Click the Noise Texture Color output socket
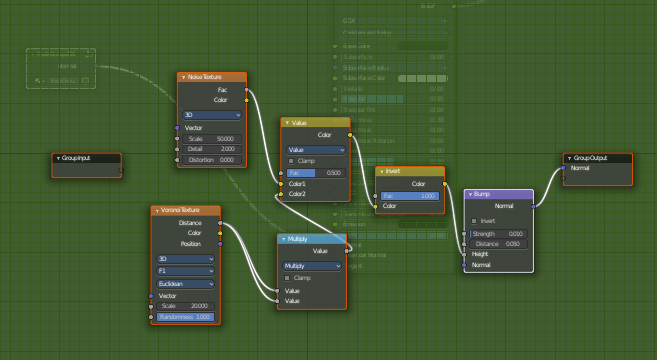Image resolution: width=657 pixels, height=360 pixels. pos(246,100)
